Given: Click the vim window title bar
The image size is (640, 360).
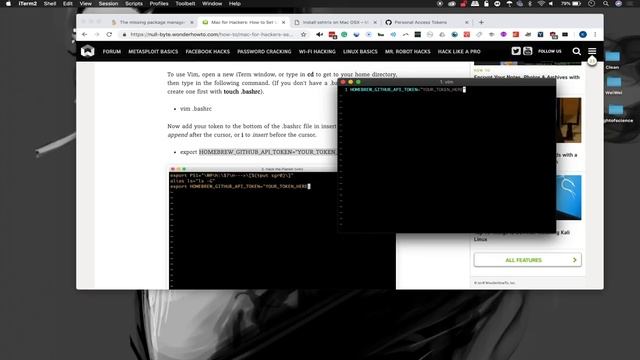Looking at the screenshot, I should 447,82.
